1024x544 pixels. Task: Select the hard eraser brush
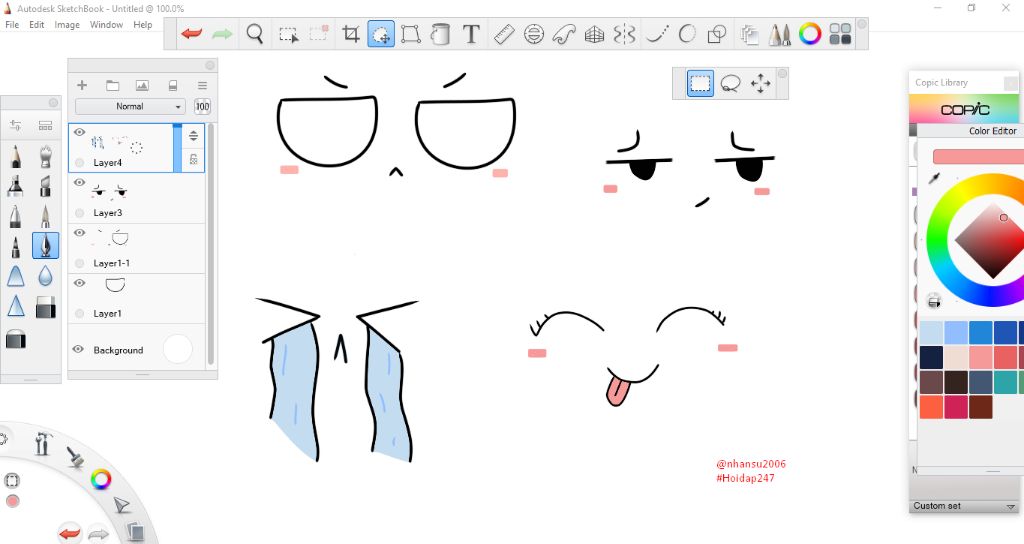(45, 308)
